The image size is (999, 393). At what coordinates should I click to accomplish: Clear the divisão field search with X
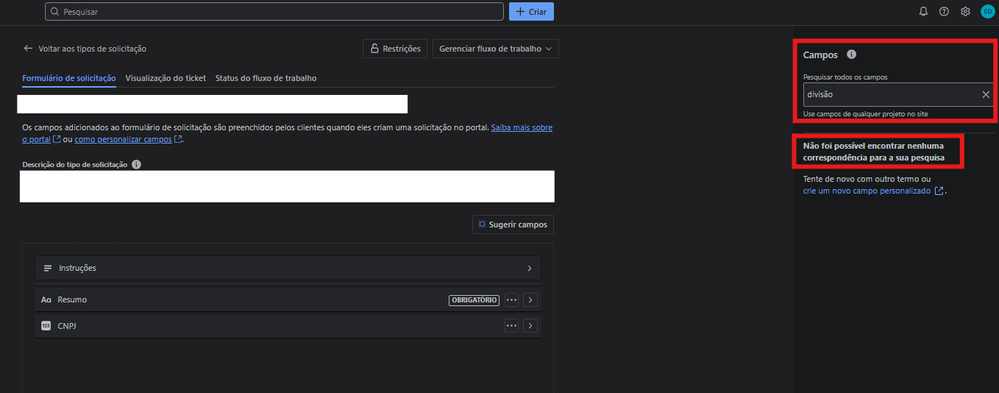(986, 94)
